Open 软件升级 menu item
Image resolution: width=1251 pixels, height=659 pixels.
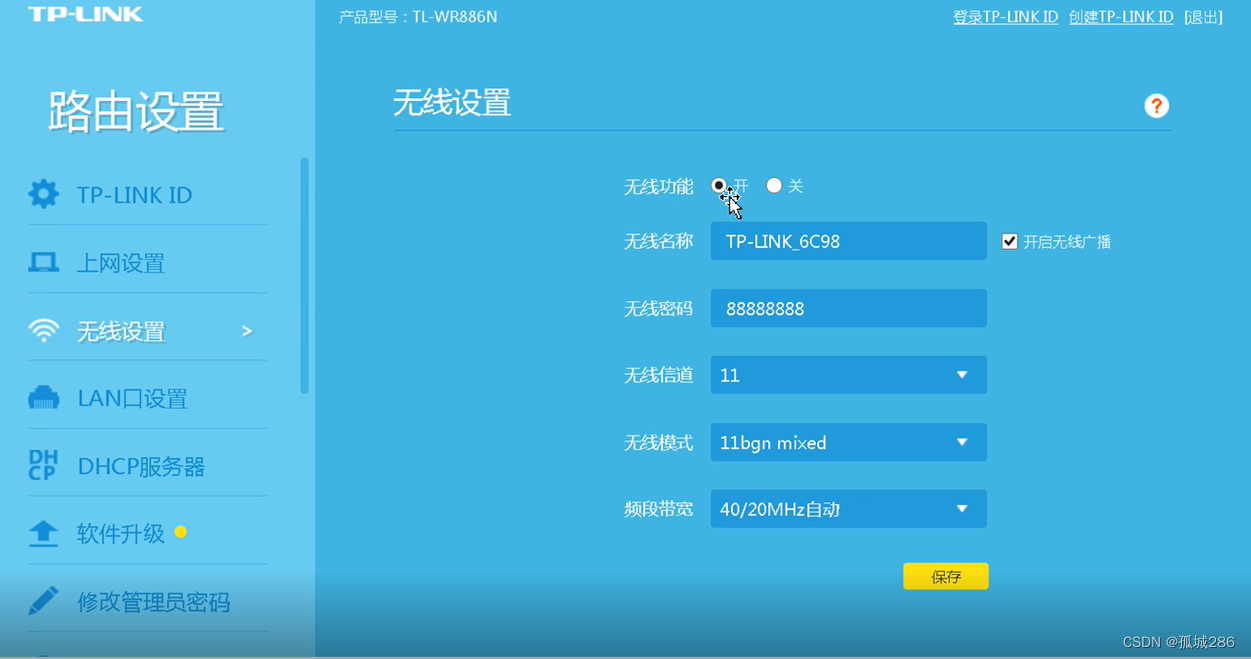pyautogui.click(x=121, y=534)
